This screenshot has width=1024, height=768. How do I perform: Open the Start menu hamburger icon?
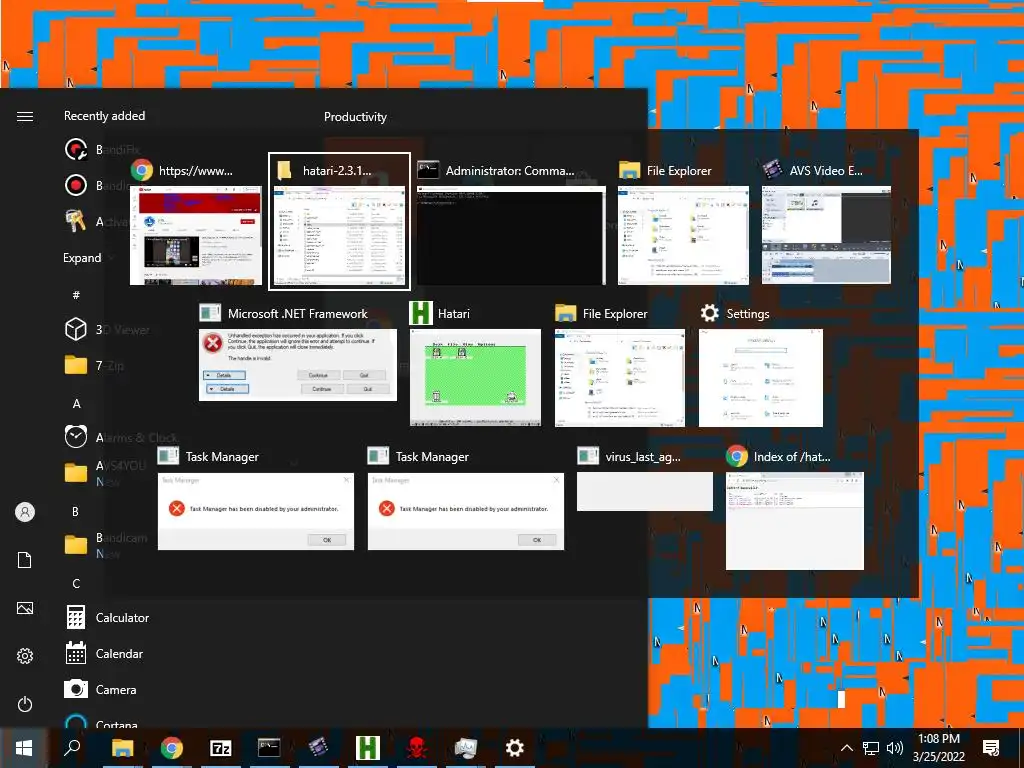pyautogui.click(x=25, y=116)
